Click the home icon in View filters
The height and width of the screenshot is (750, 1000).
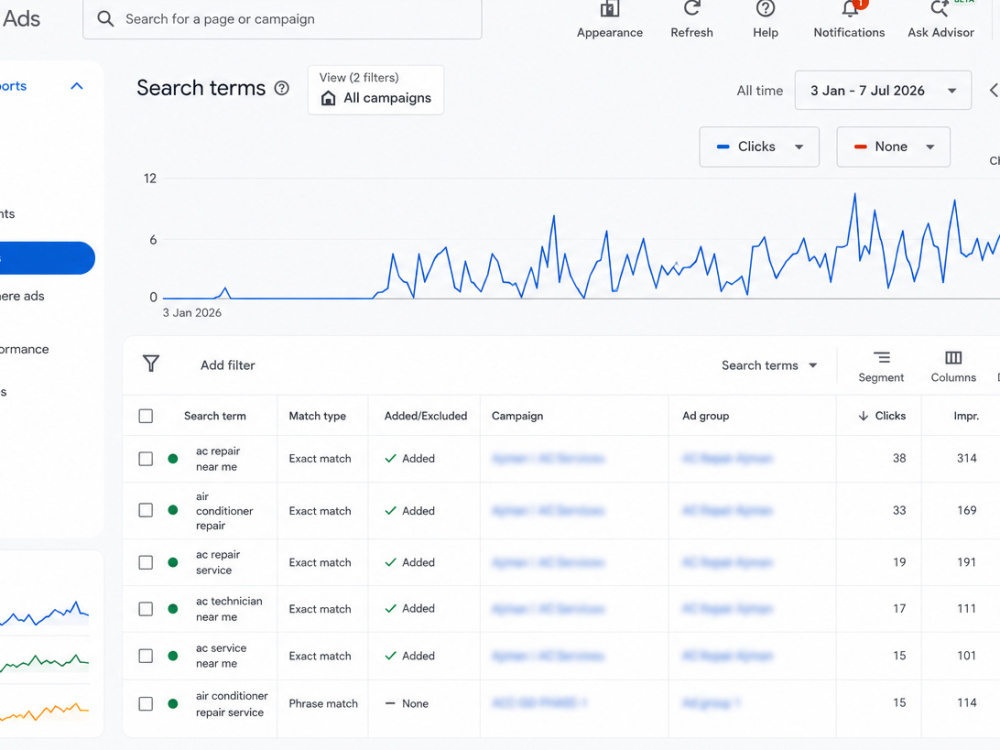(x=328, y=98)
